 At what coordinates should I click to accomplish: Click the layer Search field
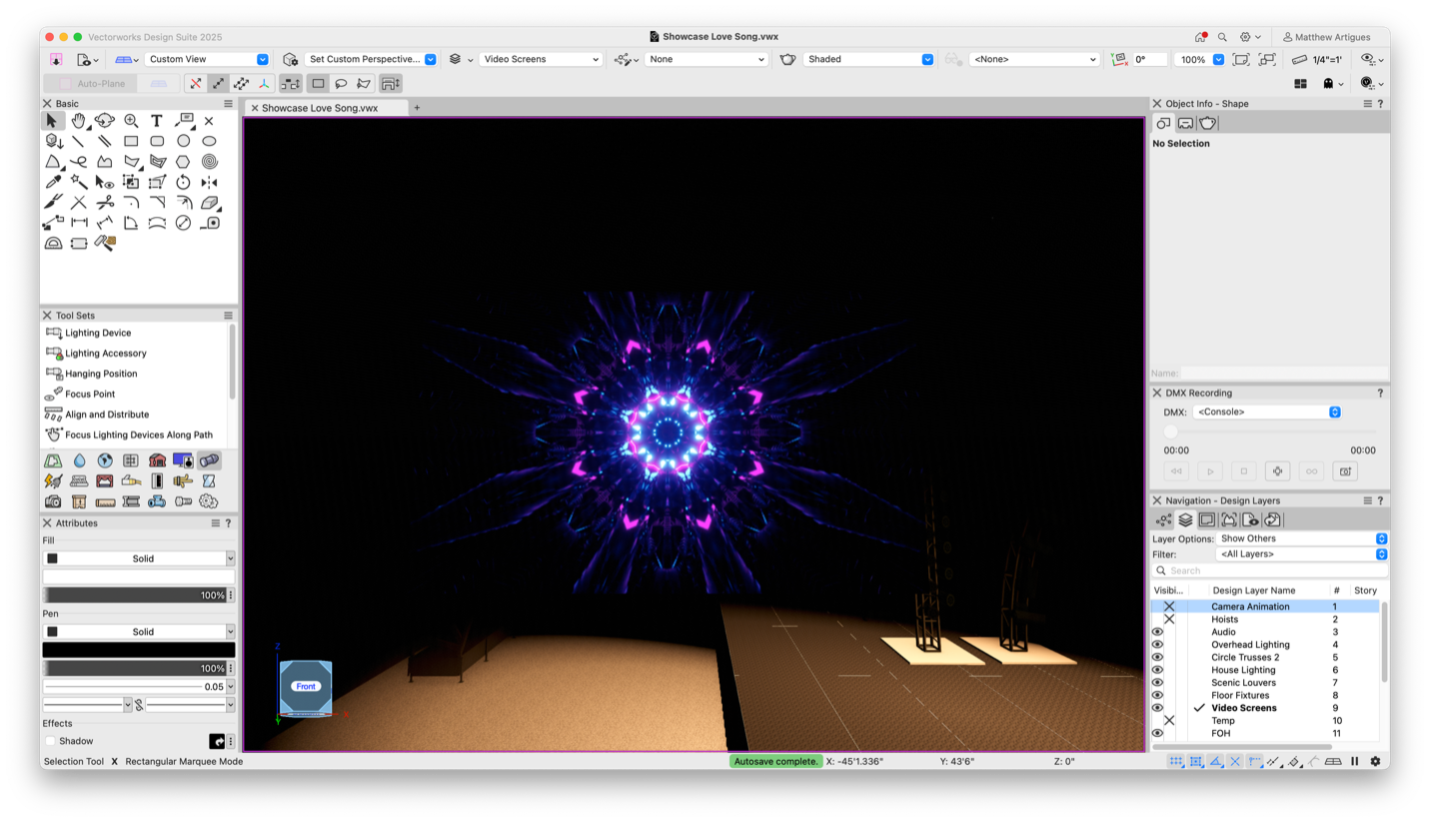[1270, 571]
